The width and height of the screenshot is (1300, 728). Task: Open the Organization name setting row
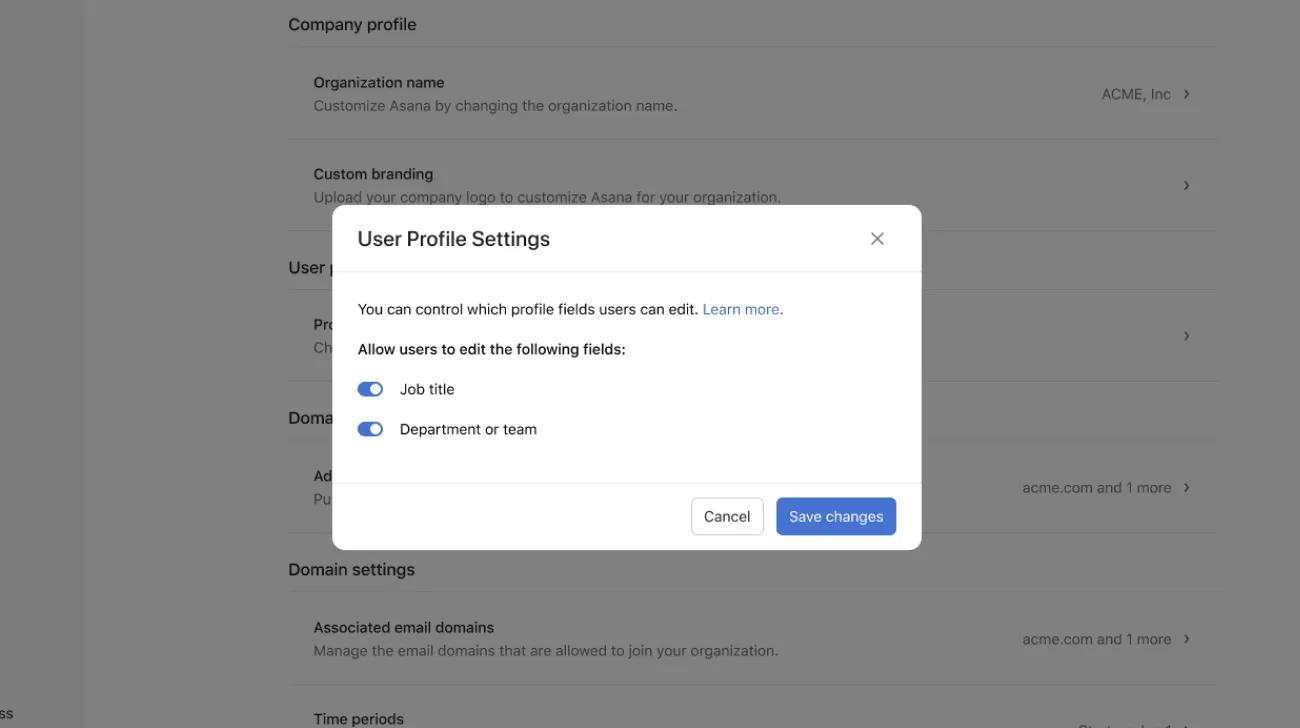700,93
